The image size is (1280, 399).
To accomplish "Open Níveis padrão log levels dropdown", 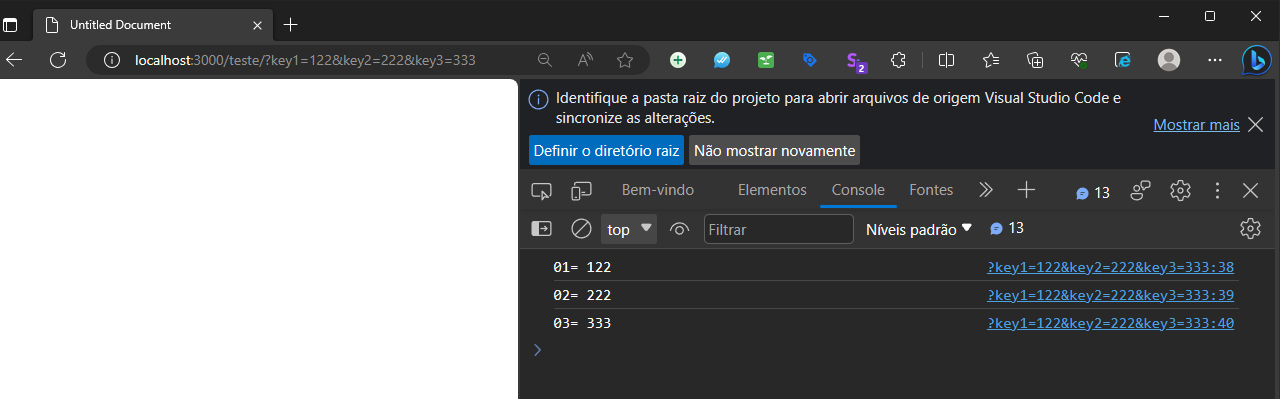I will [919, 229].
